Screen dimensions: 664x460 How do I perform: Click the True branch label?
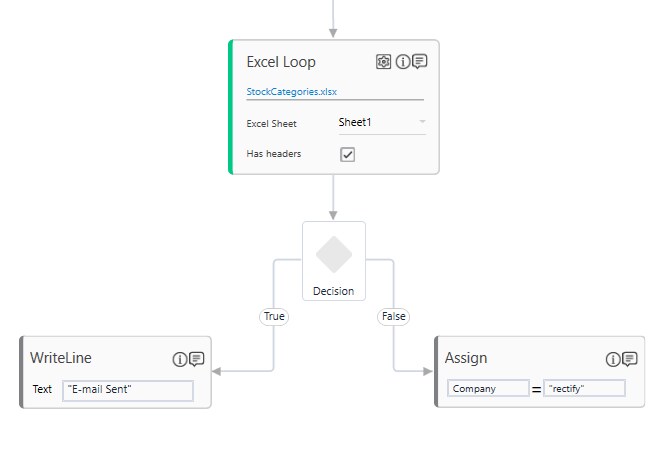[274, 316]
